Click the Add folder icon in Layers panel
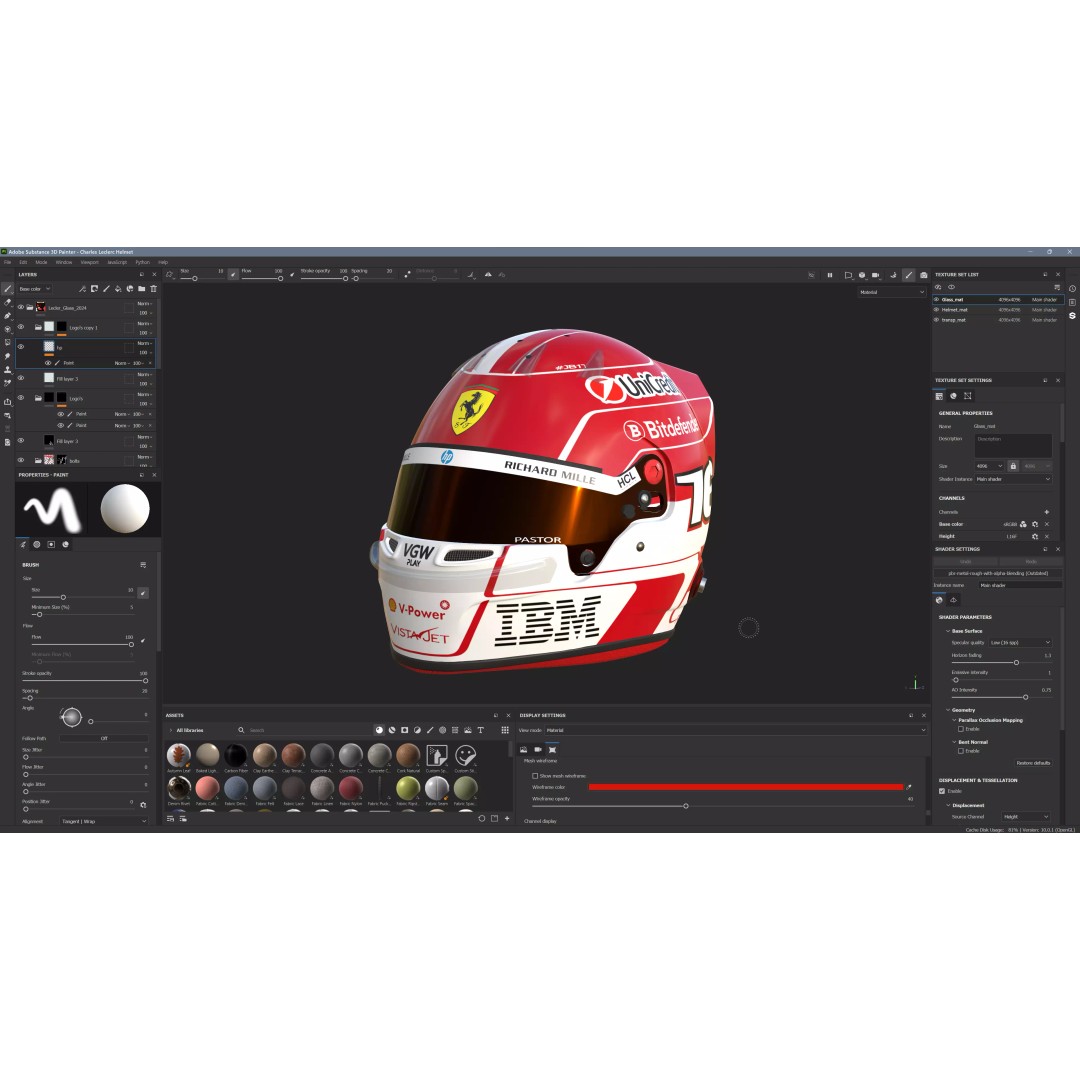1080x1080 pixels. tap(142, 288)
